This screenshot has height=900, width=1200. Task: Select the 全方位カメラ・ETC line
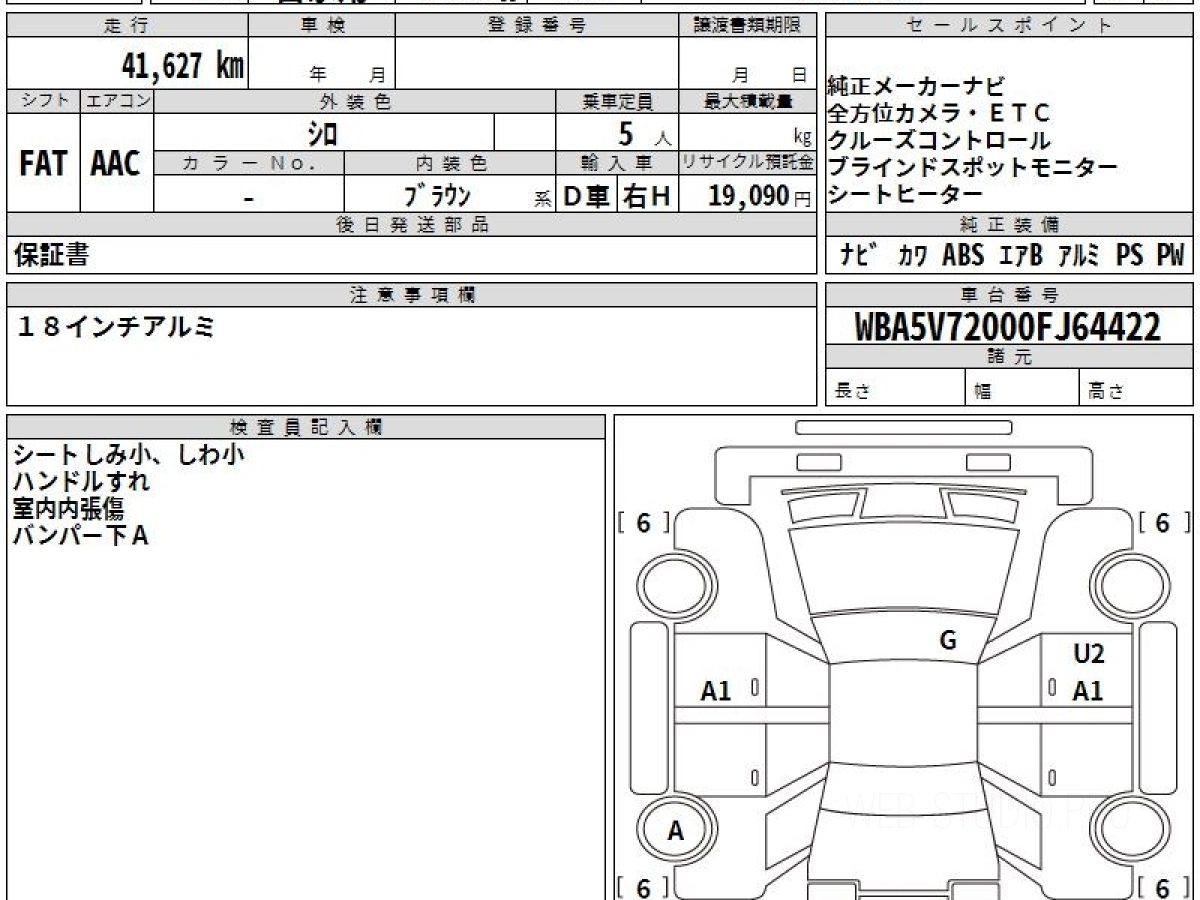pos(939,114)
